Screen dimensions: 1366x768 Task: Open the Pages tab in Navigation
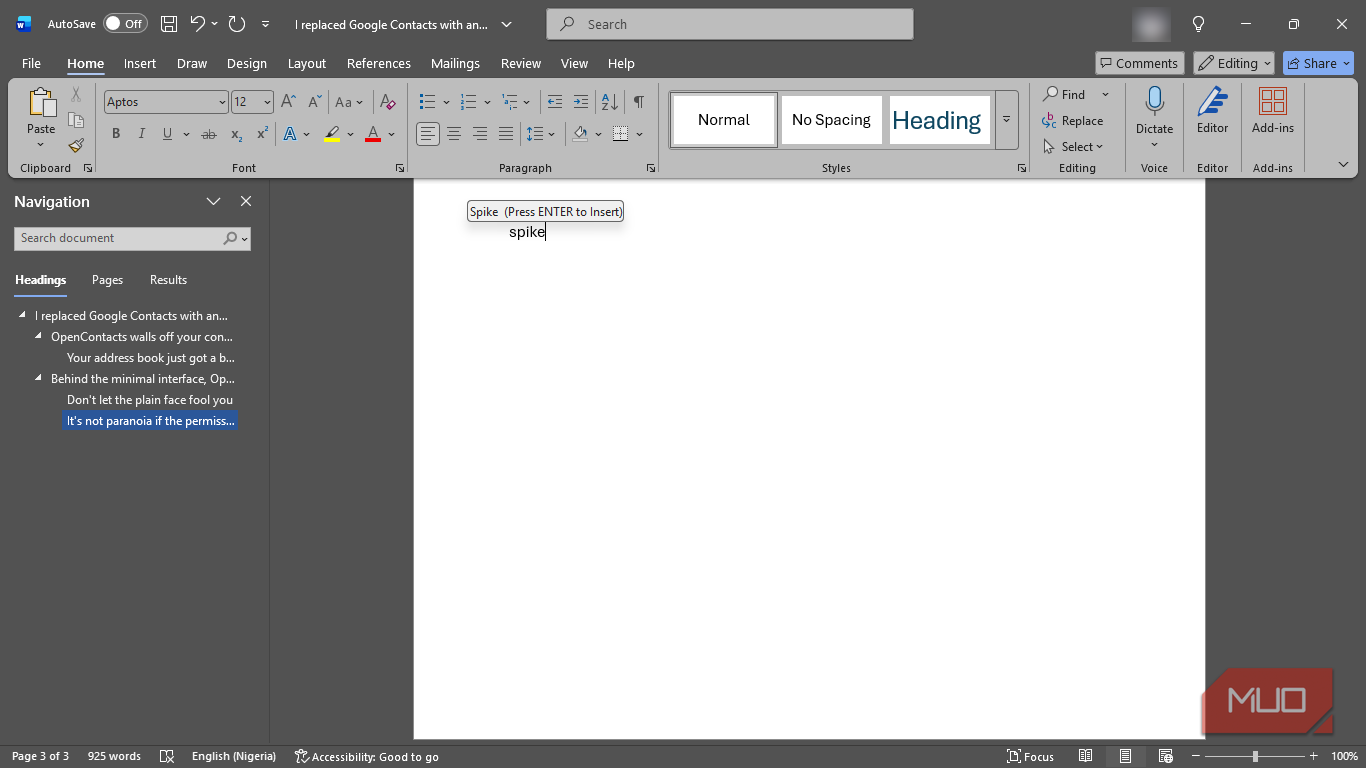click(107, 280)
